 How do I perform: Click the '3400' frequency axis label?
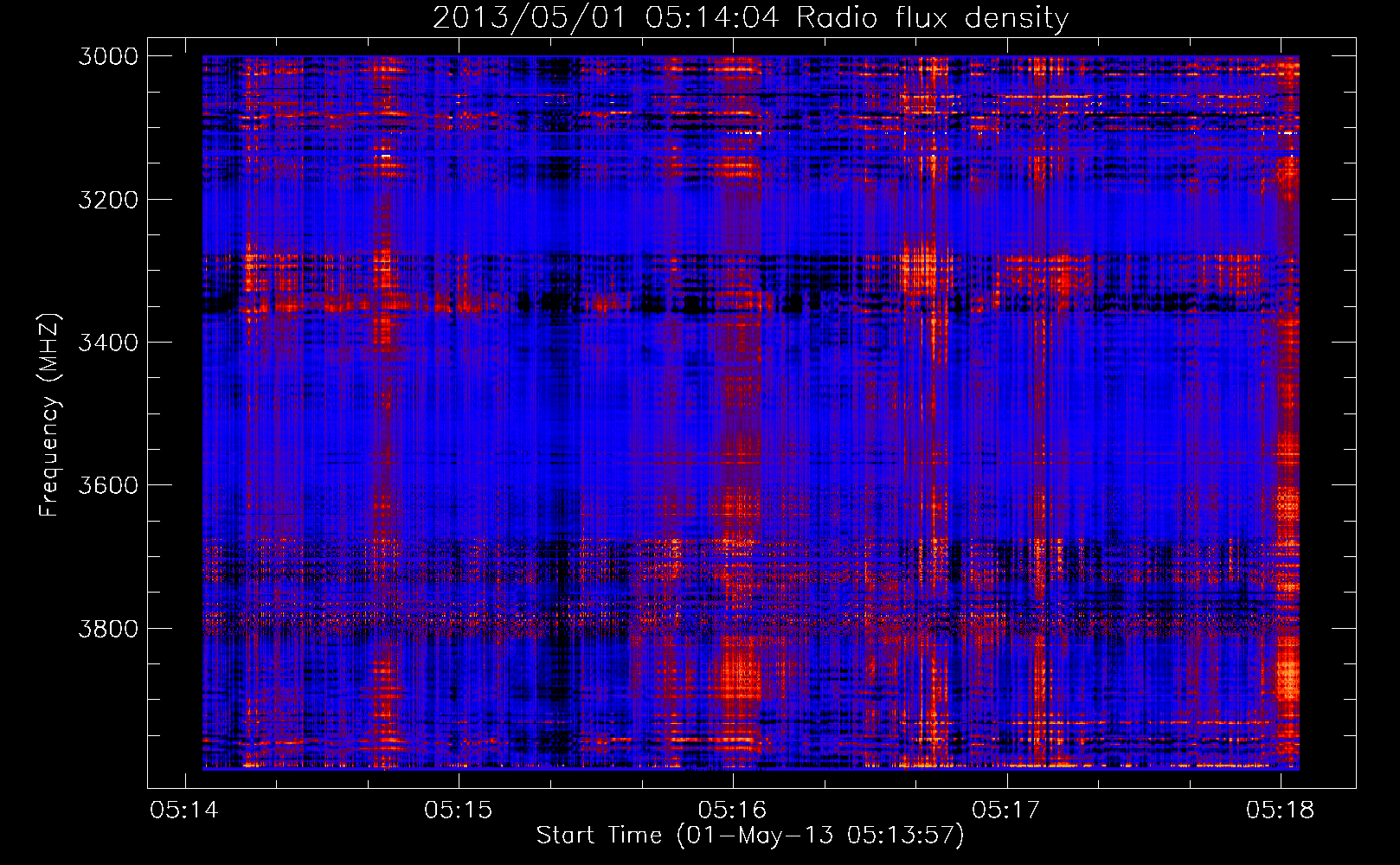tap(108, 343)
